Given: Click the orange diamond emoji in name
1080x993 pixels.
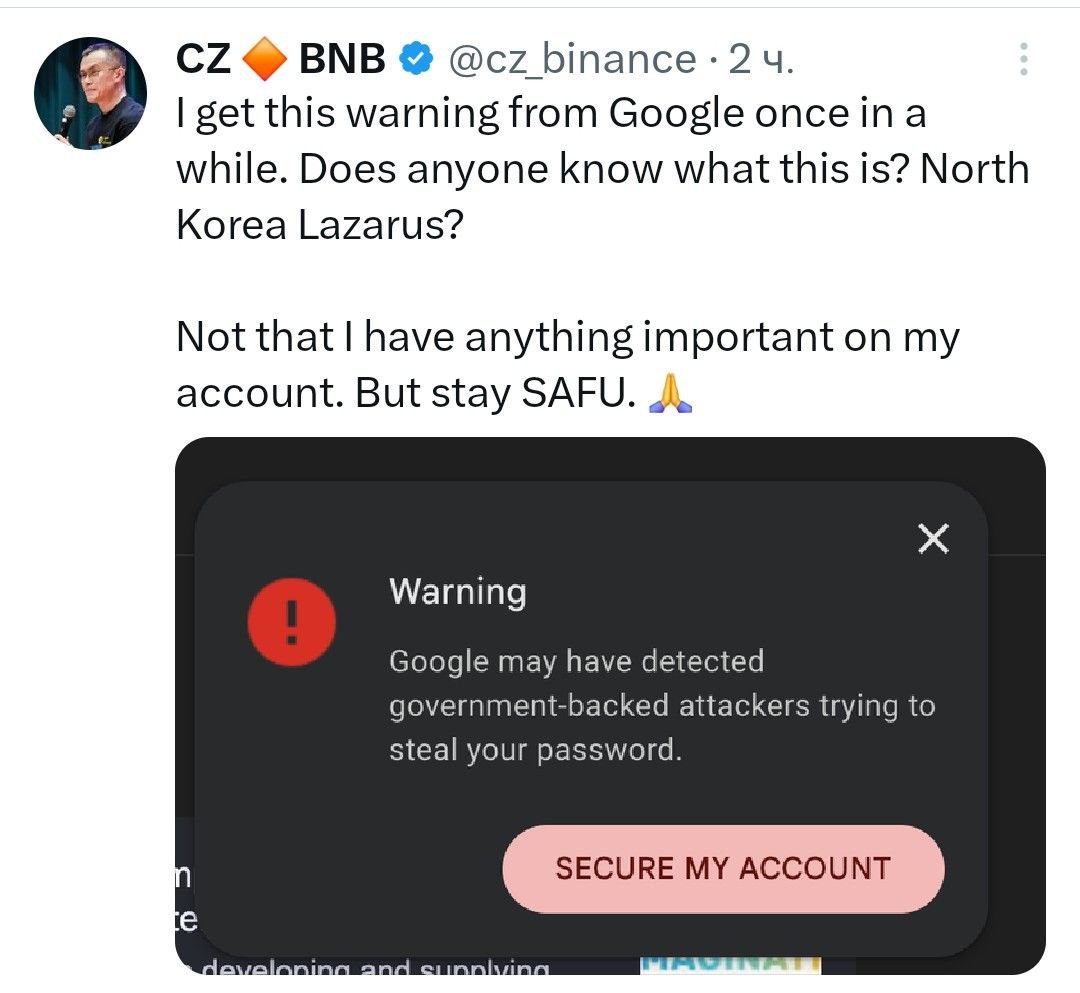Looking at the screenshot, I should [265, 61].
